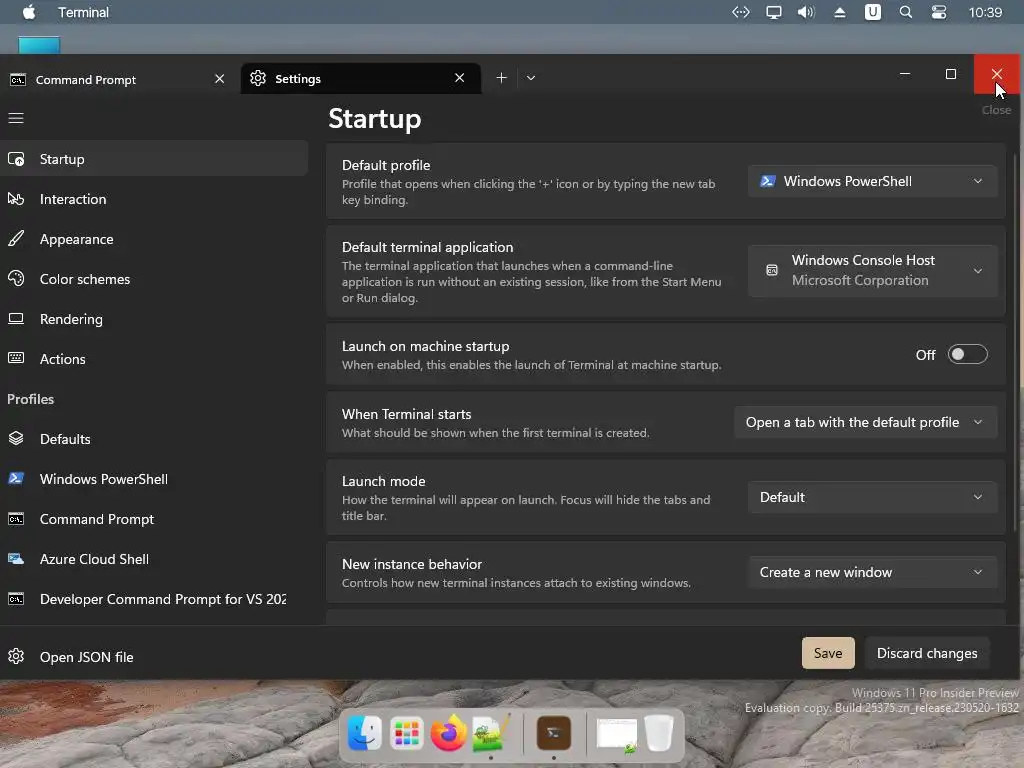Open the Default profile dropdown
The image size is (1024, 768).
(872, 181)
